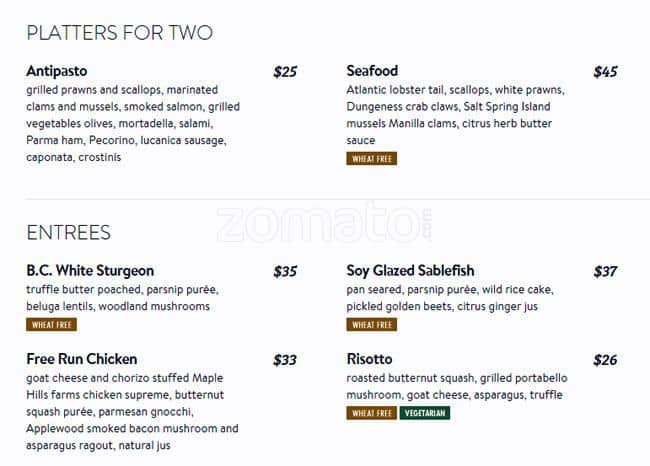The height and width of the screenshot is (466, 650).
Task: Open the B.C. White Sturgeon entree
Action: tap(90, 271)
